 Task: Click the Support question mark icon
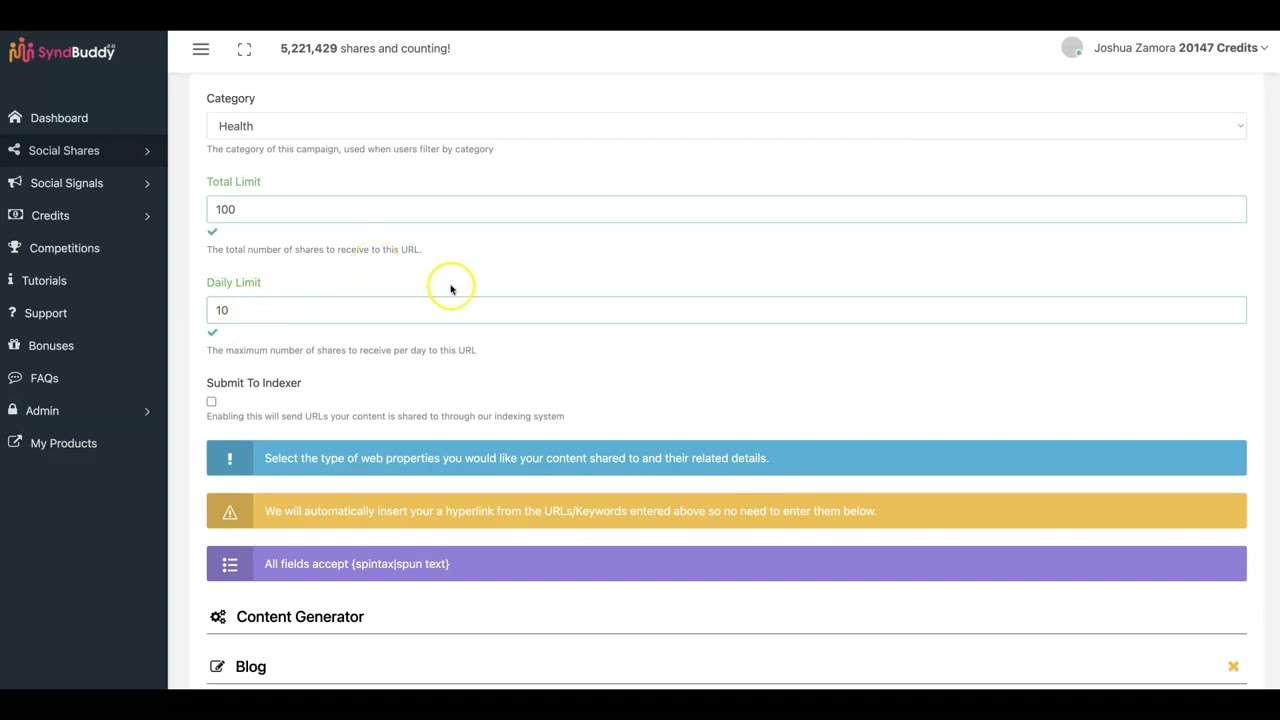pyautogui.click(x=12, y=313)
